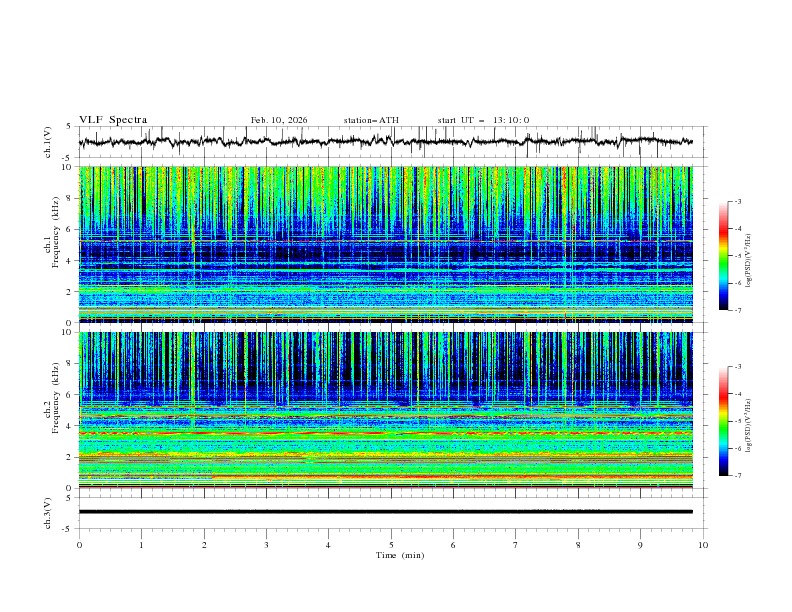Click the '10' tick on time axis
Viewport: 792px width, 612px height.
click(x=703, y=545)
